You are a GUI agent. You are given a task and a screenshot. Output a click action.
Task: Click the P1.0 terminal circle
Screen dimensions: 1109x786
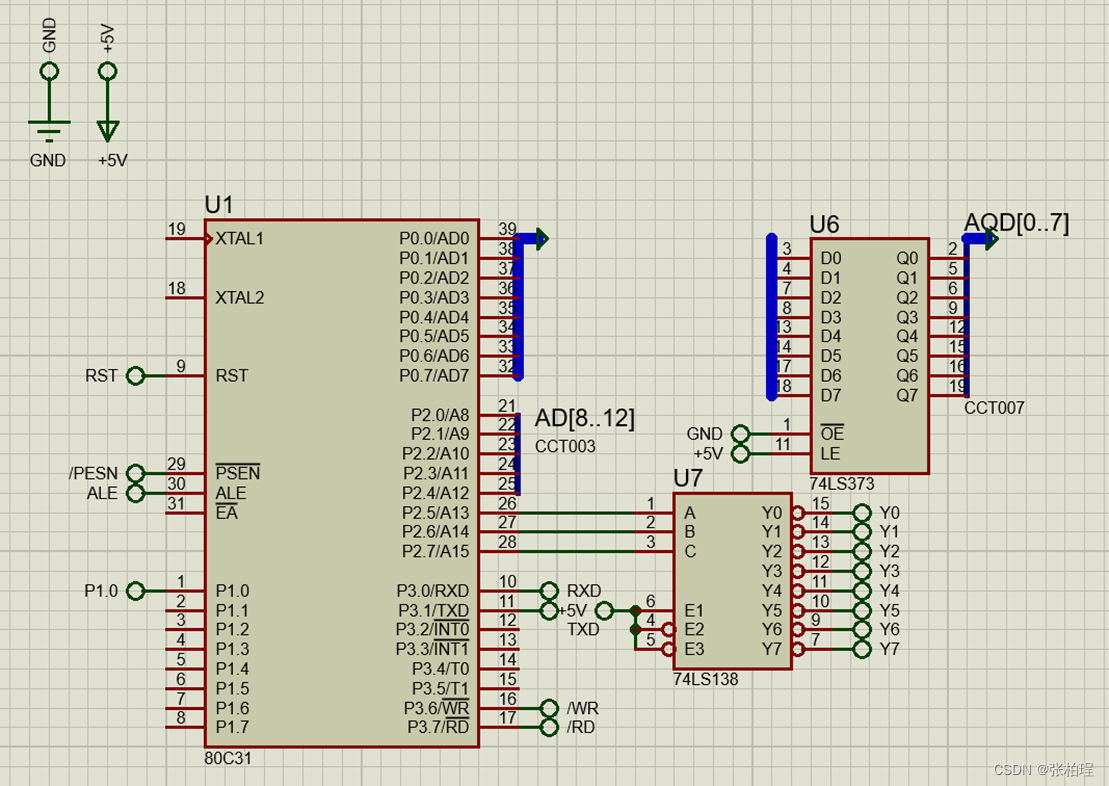(x=135, y=591)
